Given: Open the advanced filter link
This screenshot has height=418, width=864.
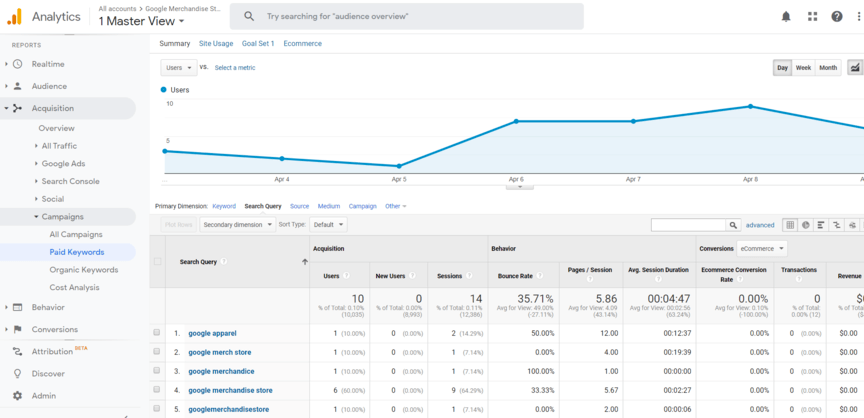Looking at the screenshot, I should [x=760, y=225].
